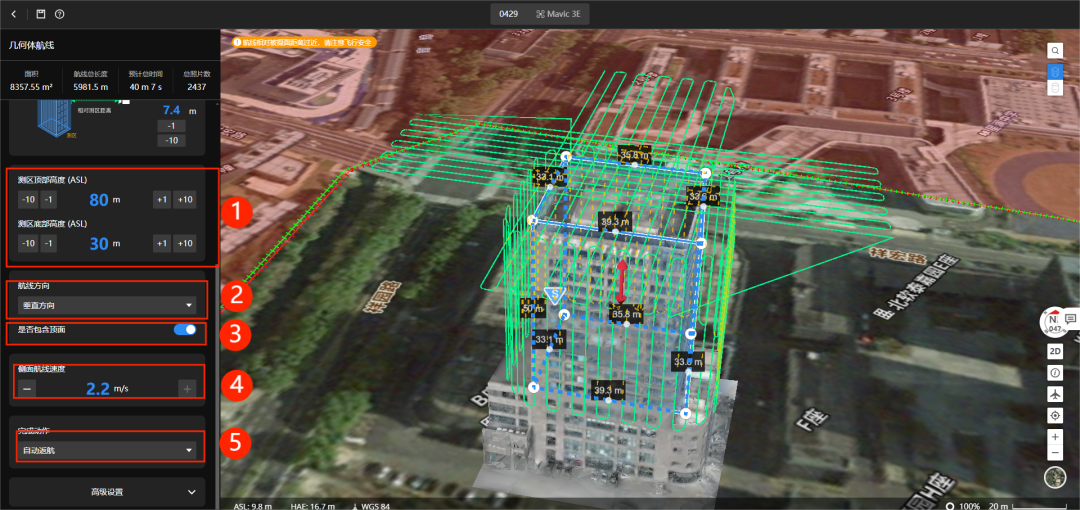Click the airplane aircraft-location icon

pos(1055,394)
